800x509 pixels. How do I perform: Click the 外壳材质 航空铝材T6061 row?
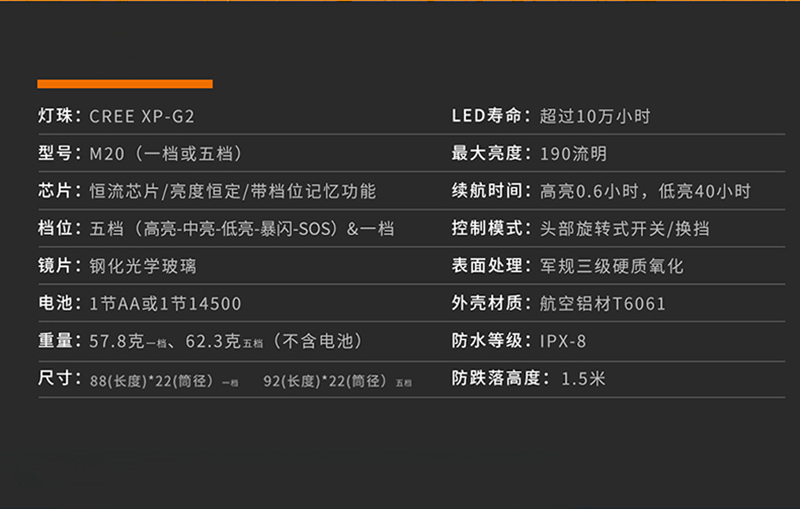(x=559, y=303)
